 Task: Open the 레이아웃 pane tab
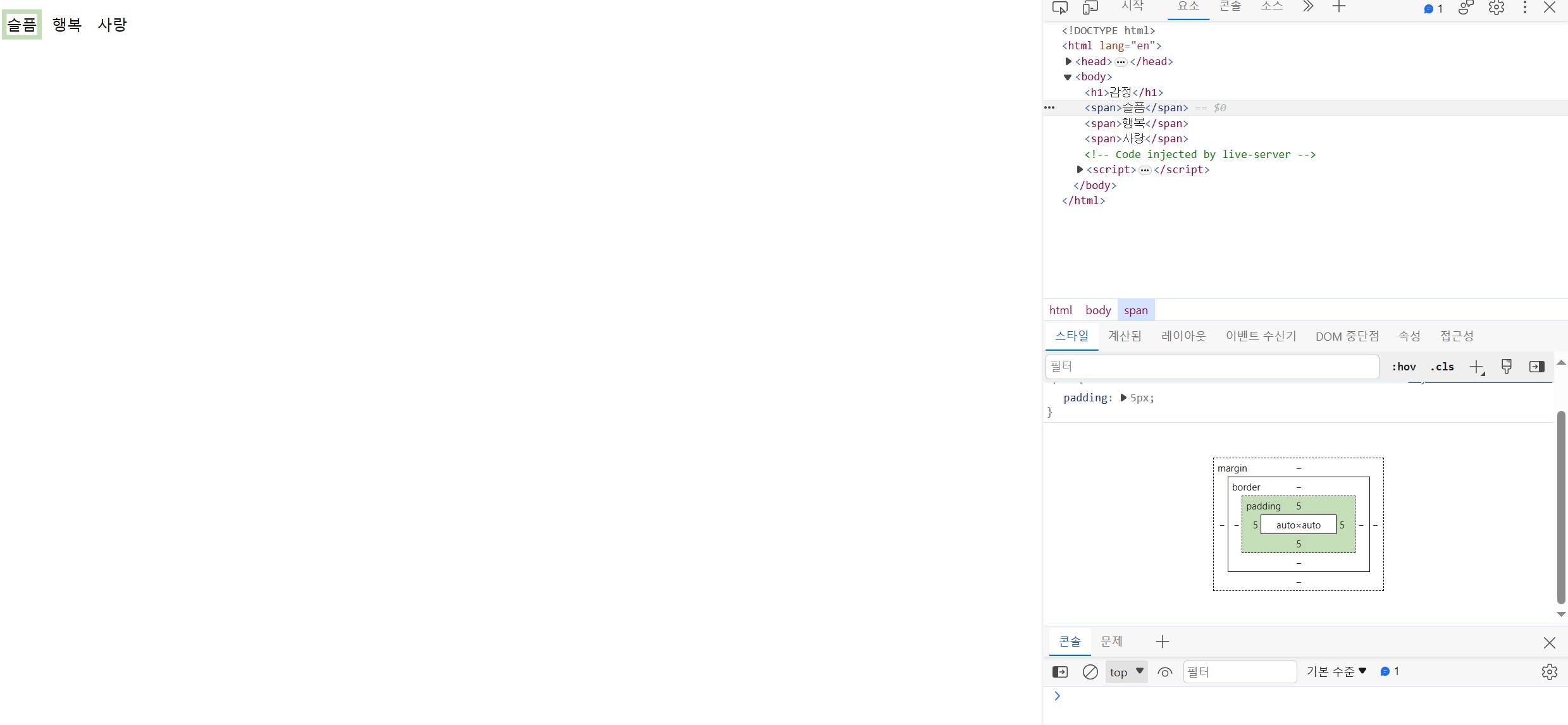coord(1183,336)
